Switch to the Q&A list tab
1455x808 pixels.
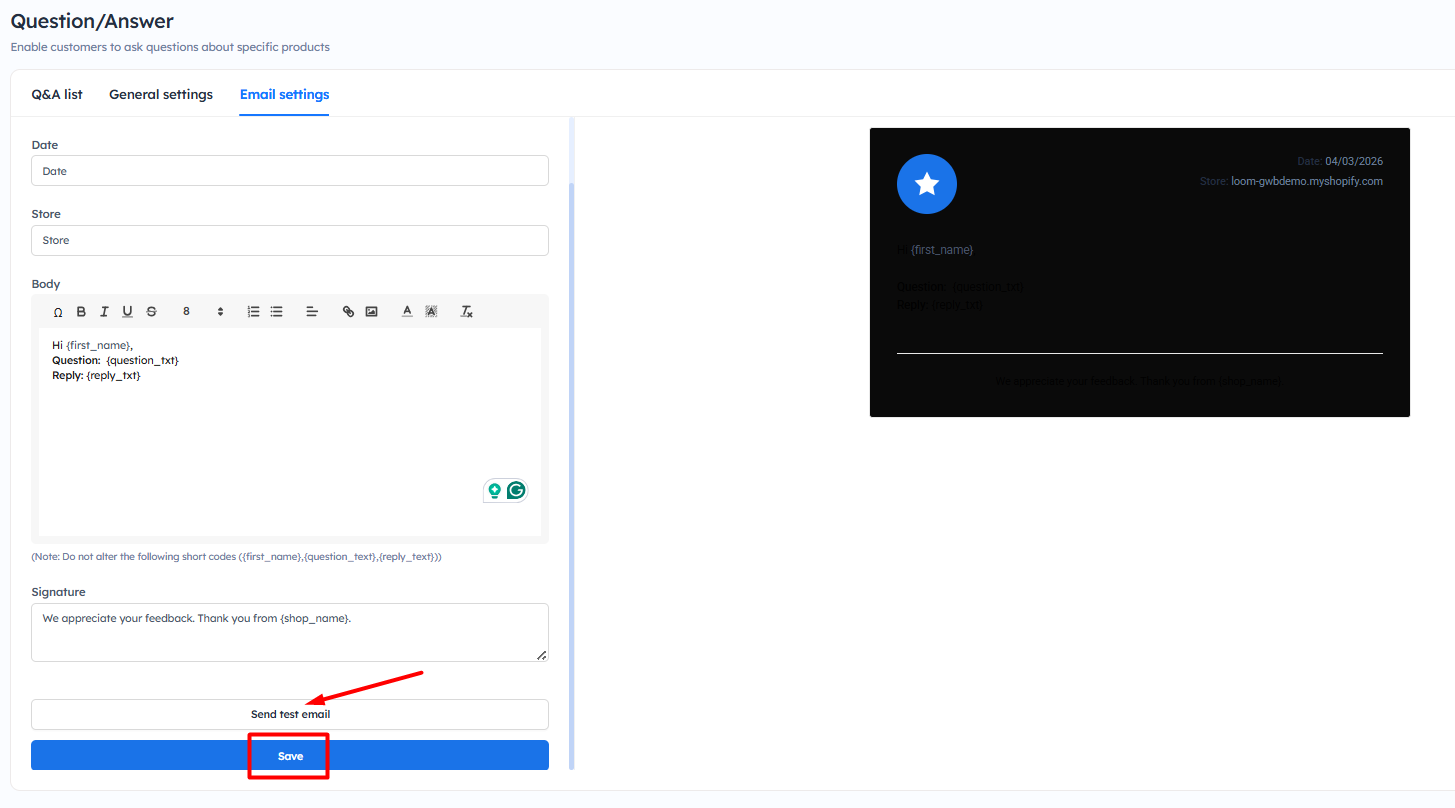pos(57,95)
